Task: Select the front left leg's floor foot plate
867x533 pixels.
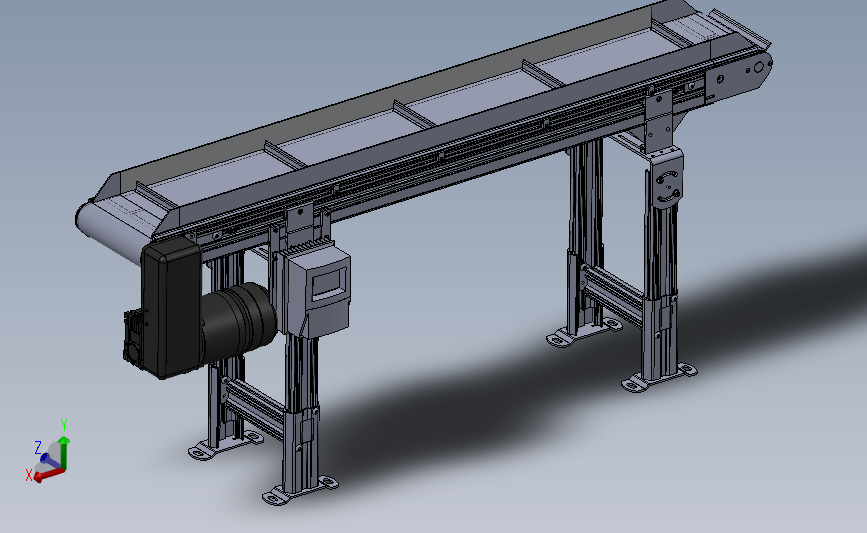Action: coord(300,491)
